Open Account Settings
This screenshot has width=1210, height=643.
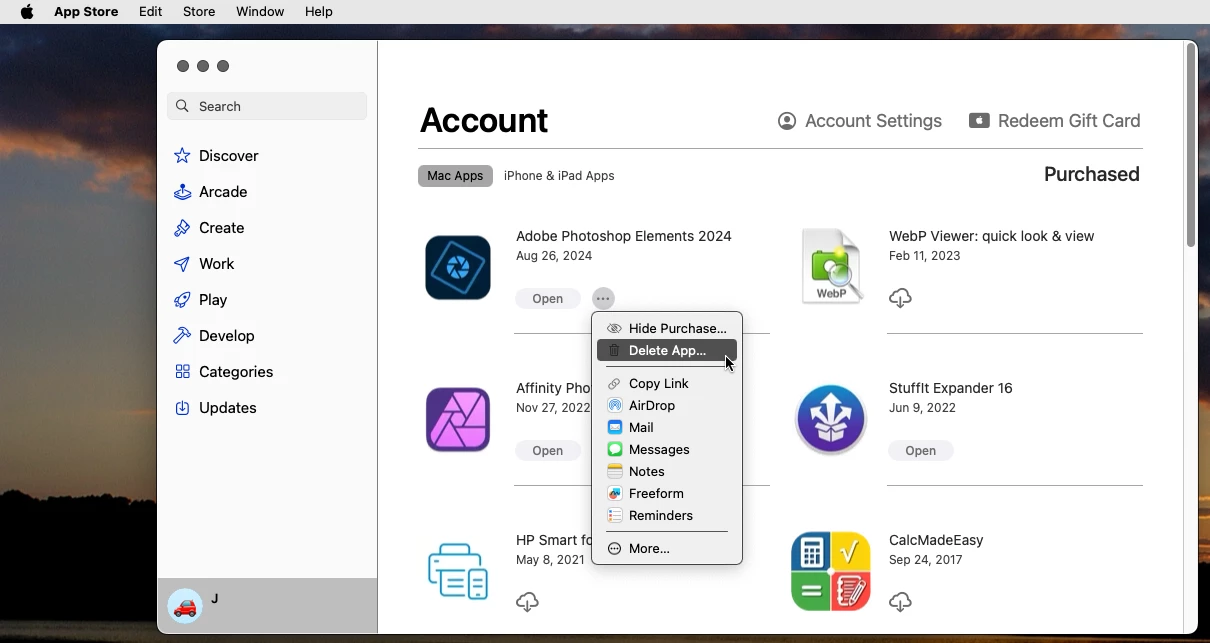tap(860, 121)
